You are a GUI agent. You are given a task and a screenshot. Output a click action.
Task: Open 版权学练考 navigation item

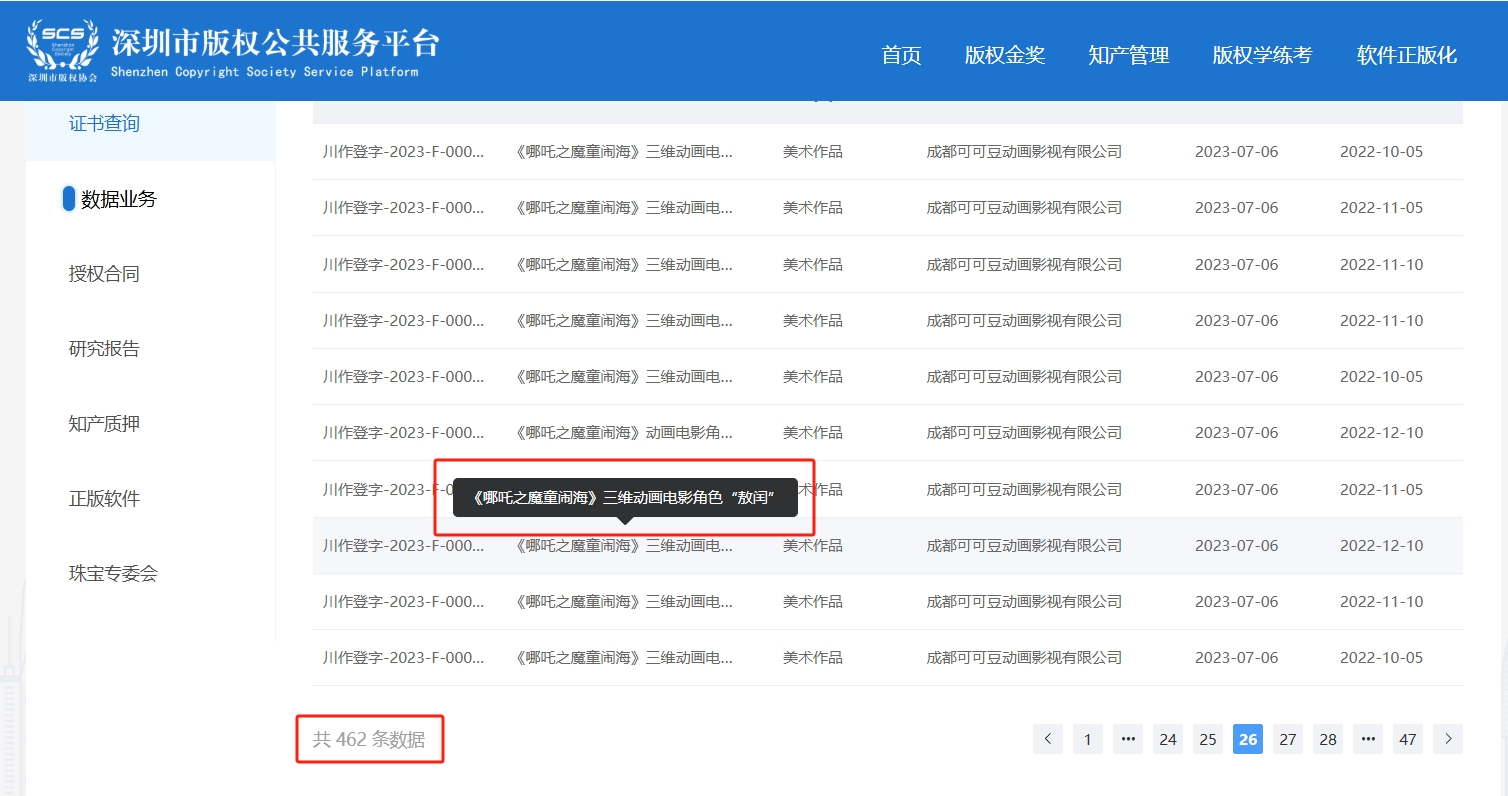click(1262, 55)
